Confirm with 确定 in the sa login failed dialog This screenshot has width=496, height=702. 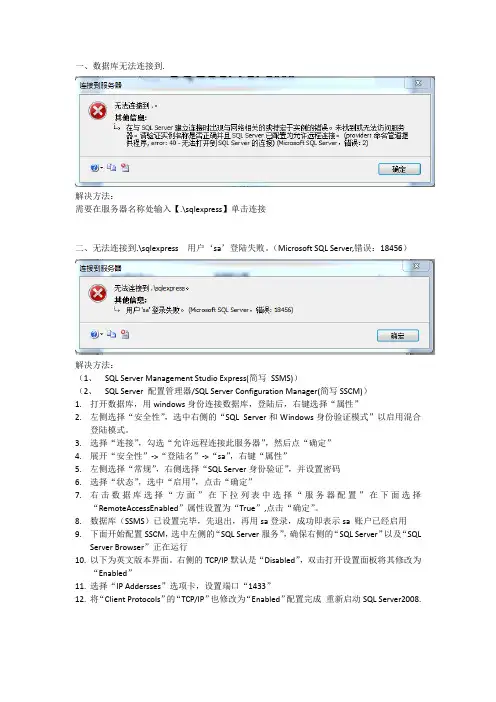tap(398, 336)
